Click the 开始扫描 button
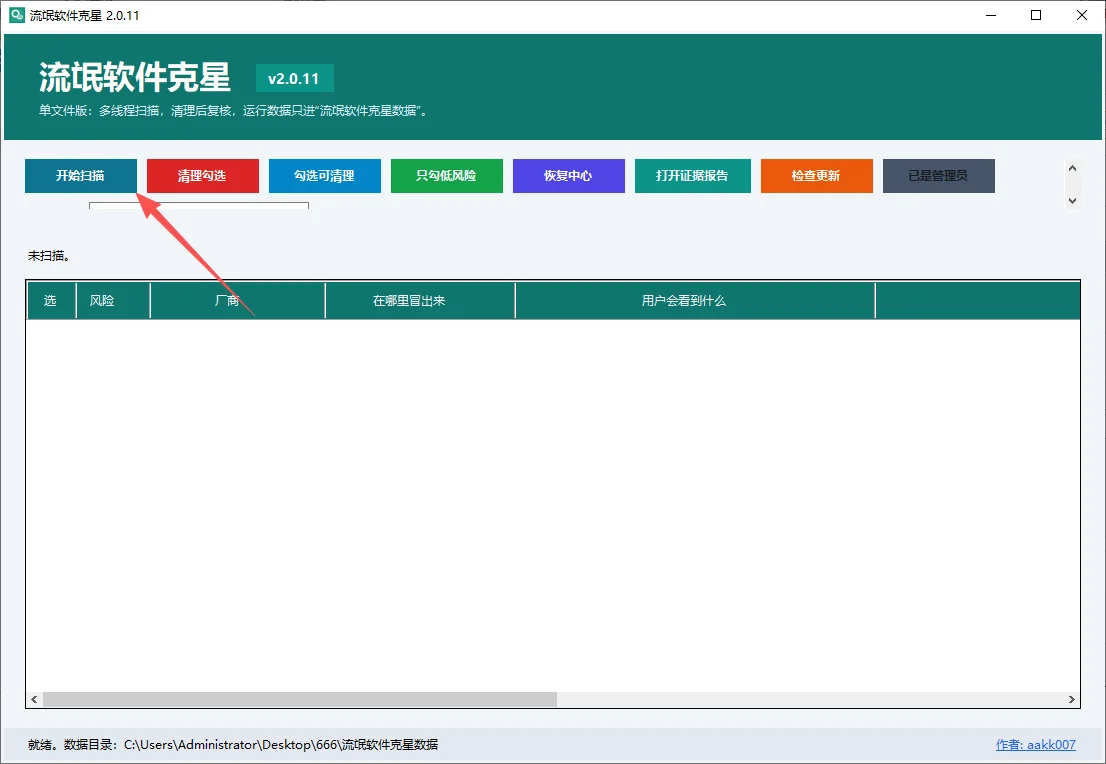Image resolution: width=1106 pixels, height=764 pixels. click(x=80, y=176)
